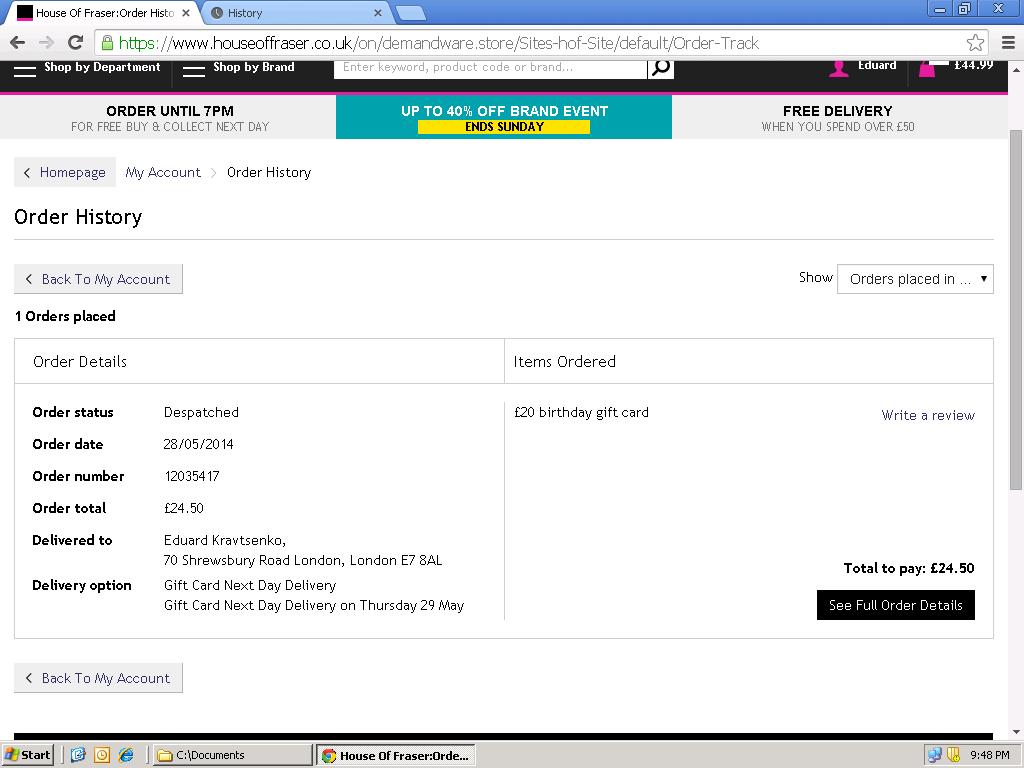Screen dimensions: 1024x768
Task: Reload the page with the refresh icon
Action: coord(76,42)
